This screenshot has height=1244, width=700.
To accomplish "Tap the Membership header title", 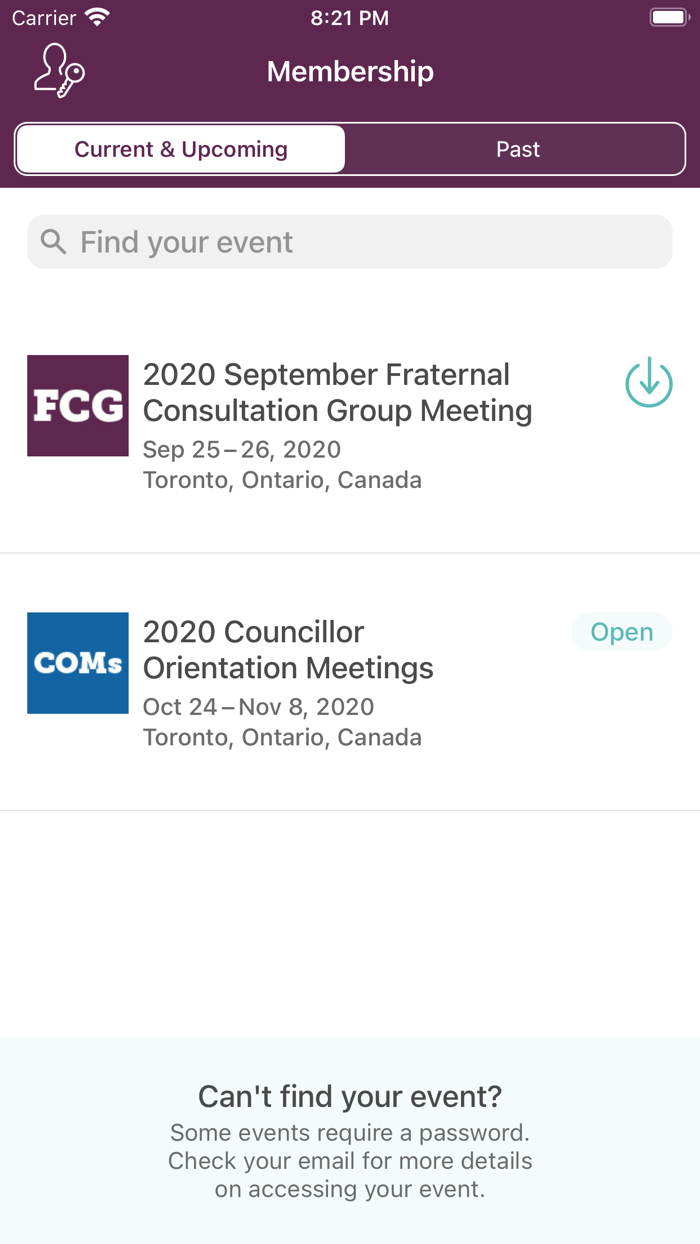I will pyautogui.click(x=350, y=72).
